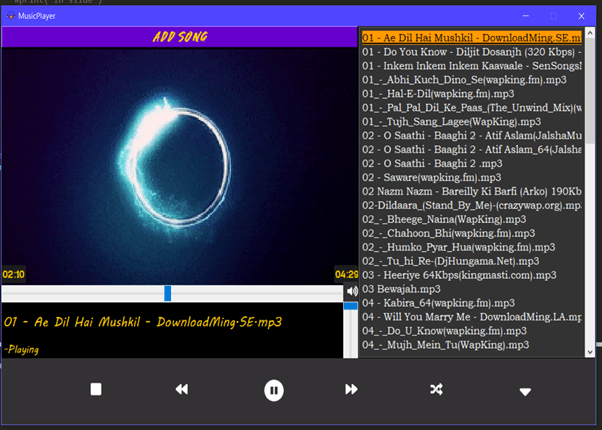Select 'O Saathi - Baaghi 2 - Atif Aslam_64' song
This screenshot has height=430, width=602.
471,149
